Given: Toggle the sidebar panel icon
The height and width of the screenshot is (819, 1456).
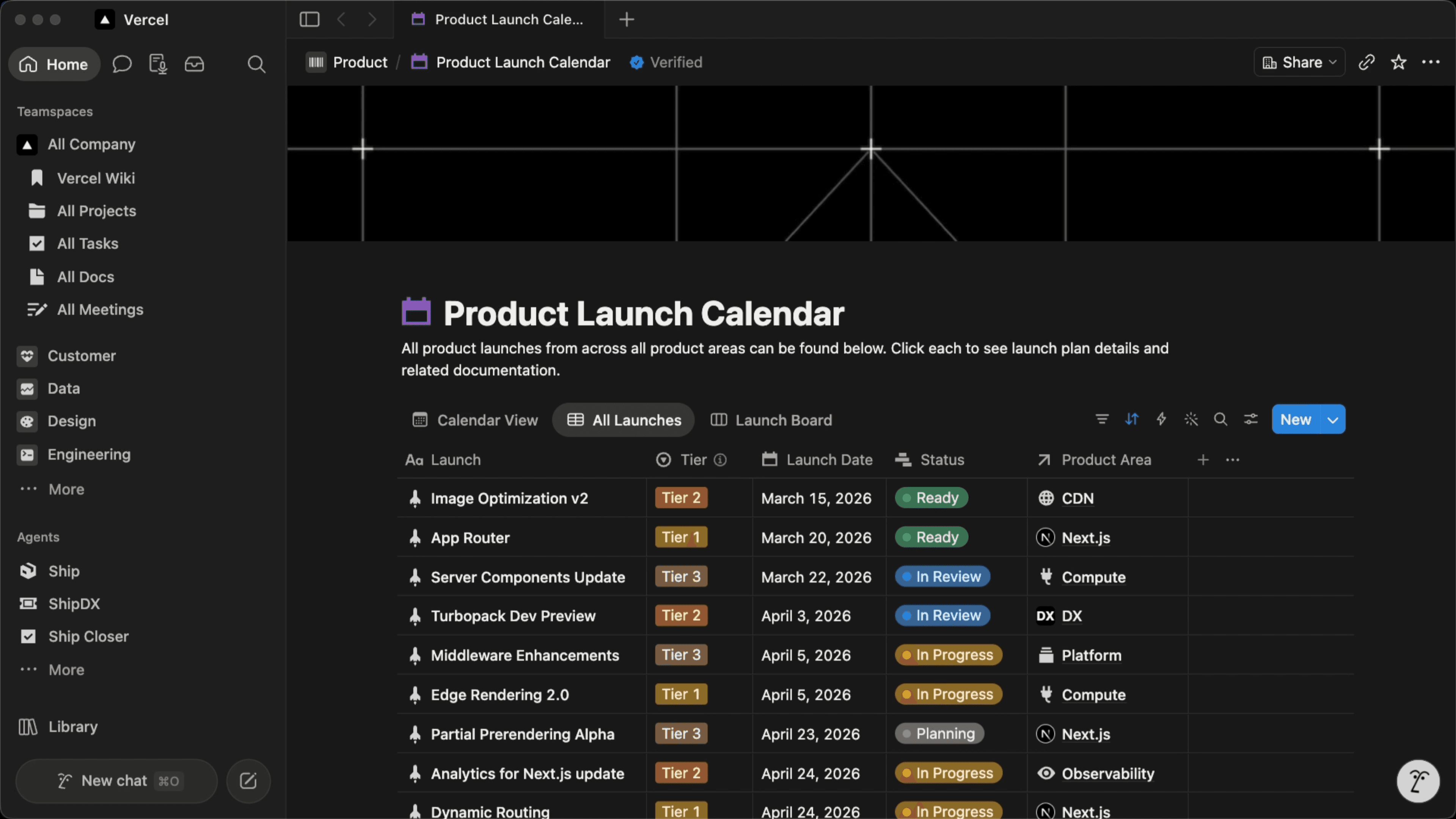Looking at the screenshot, I should tap(309, 19).
